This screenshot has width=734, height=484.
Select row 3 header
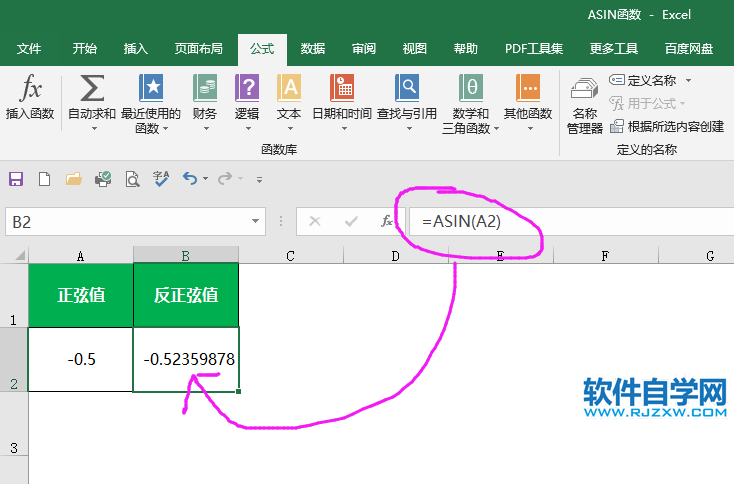14,424
